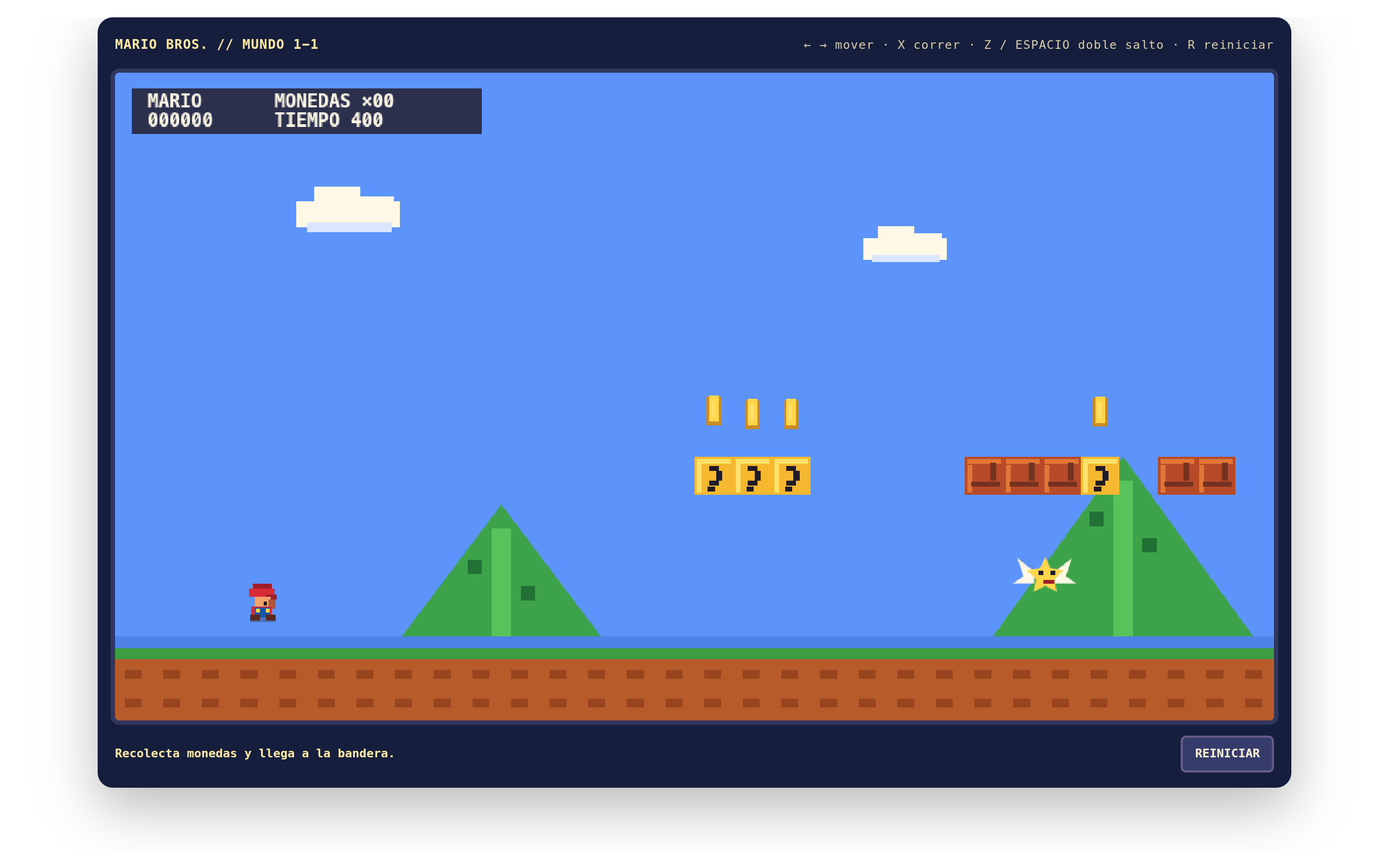Click the 'Z / ESPACIO doble salto' hint
This screenshot has width=1389, height=868.
pos(1073,45)
